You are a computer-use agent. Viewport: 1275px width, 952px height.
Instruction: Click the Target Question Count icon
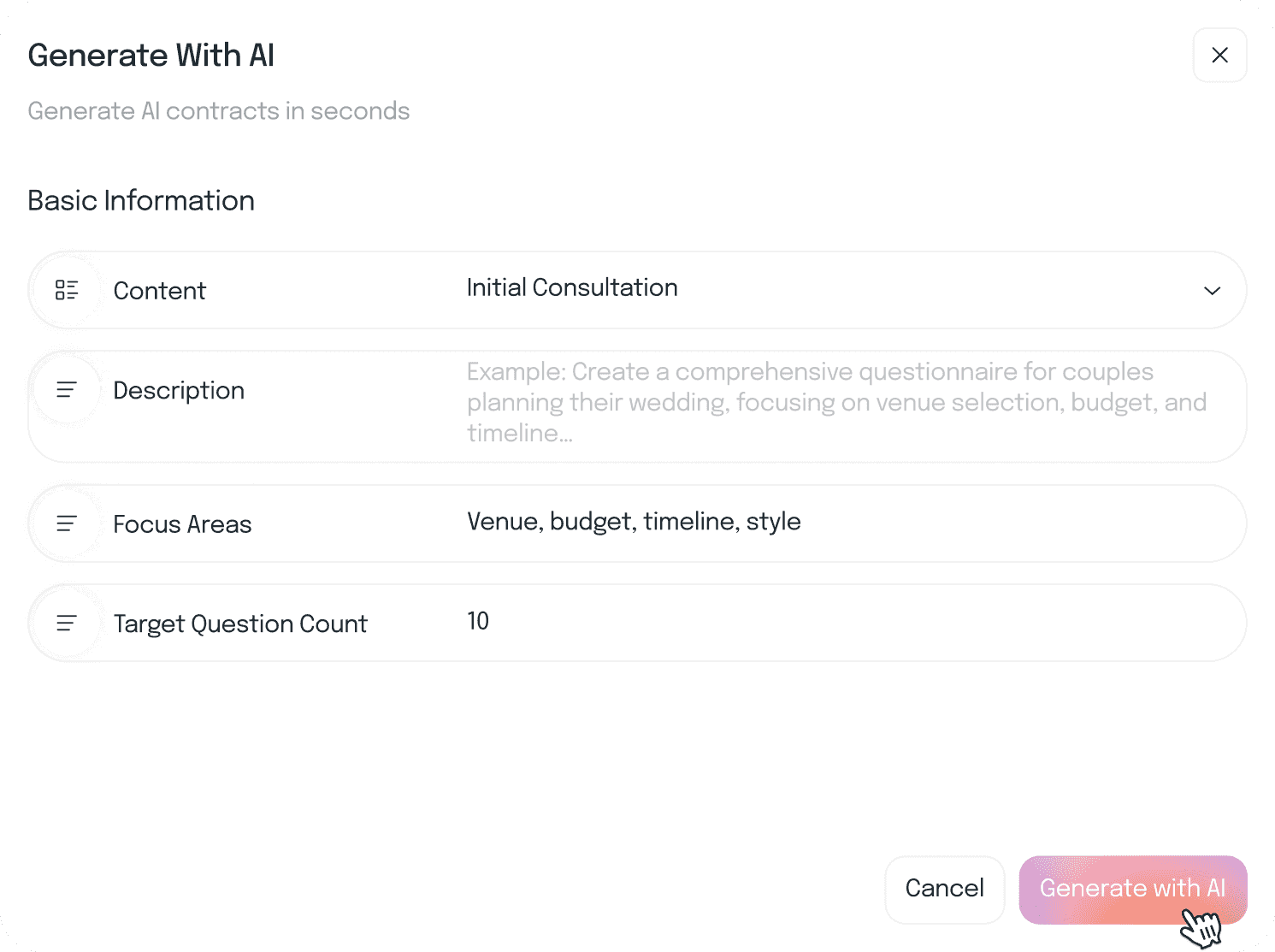click(x=67, y=624)
